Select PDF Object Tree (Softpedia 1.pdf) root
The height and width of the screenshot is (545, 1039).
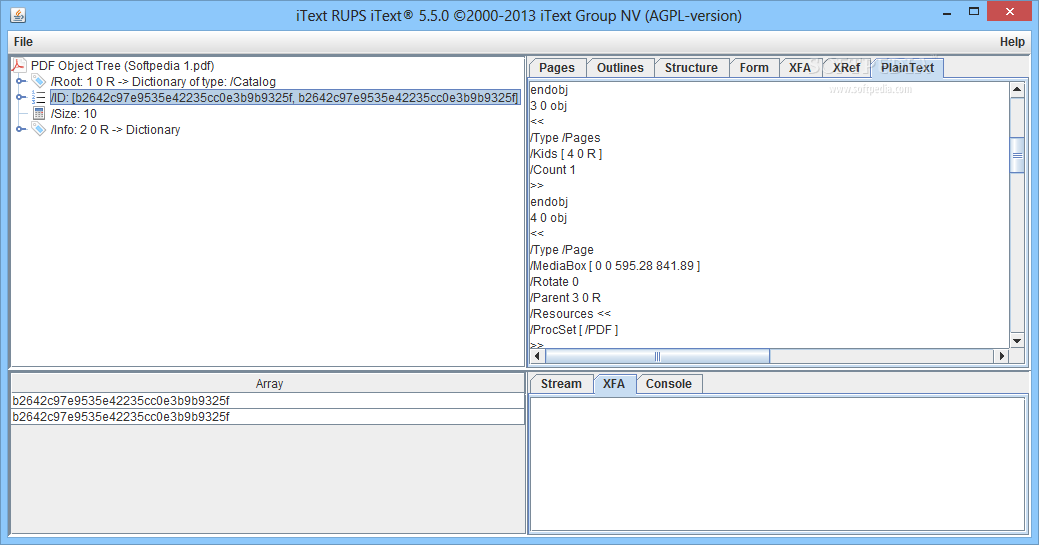[x=123, y=66]
